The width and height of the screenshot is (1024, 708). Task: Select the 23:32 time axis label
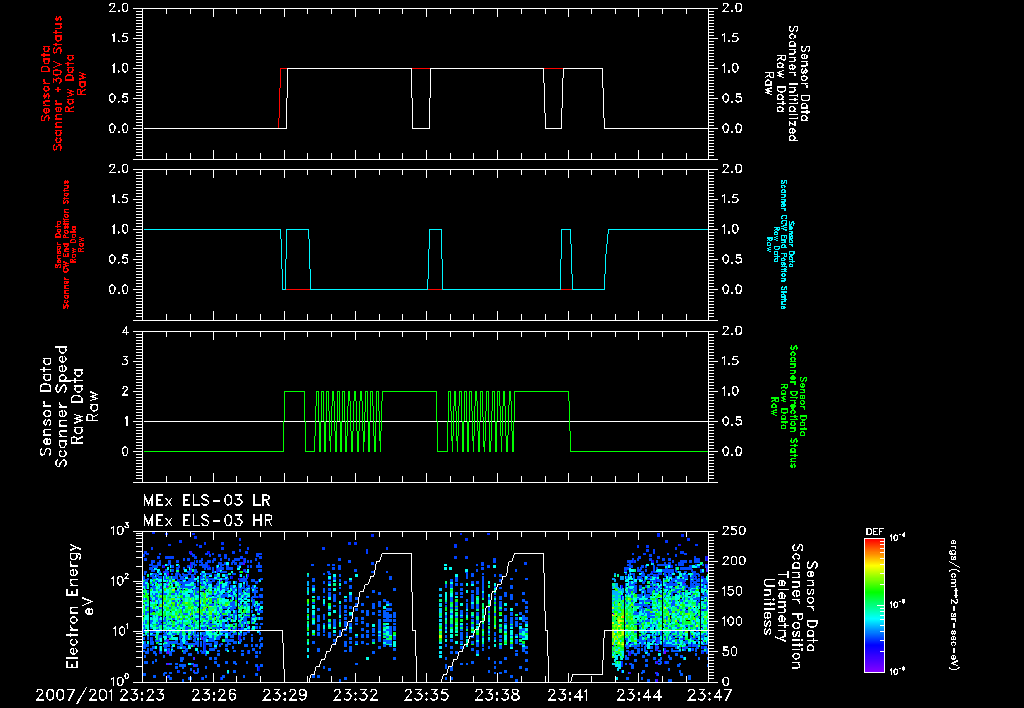(x=355, y=695)
